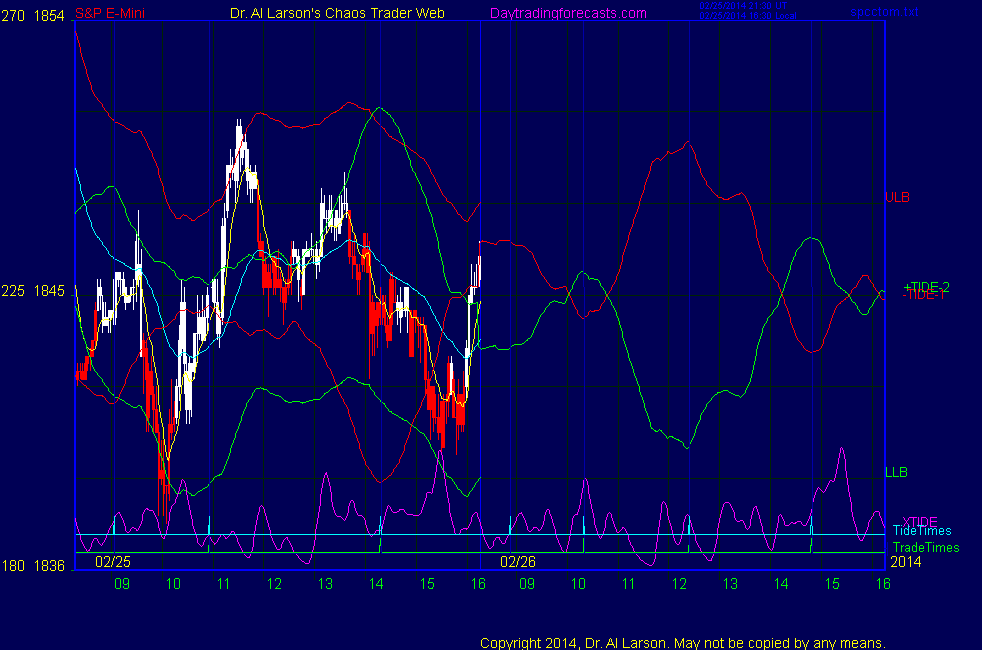Click the 14 hour label for 02/25

tap(376, 584)
